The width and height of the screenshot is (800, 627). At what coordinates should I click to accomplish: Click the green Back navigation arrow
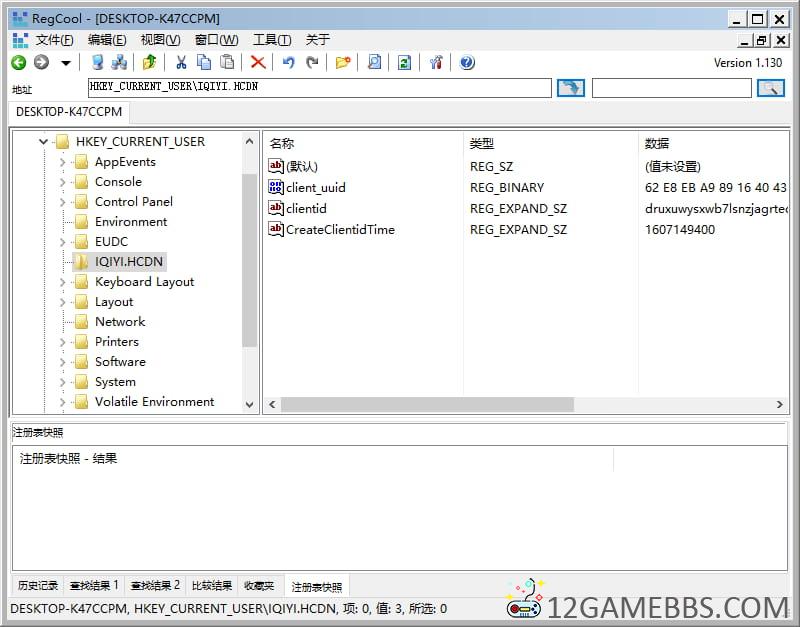[x=19, y=63]
